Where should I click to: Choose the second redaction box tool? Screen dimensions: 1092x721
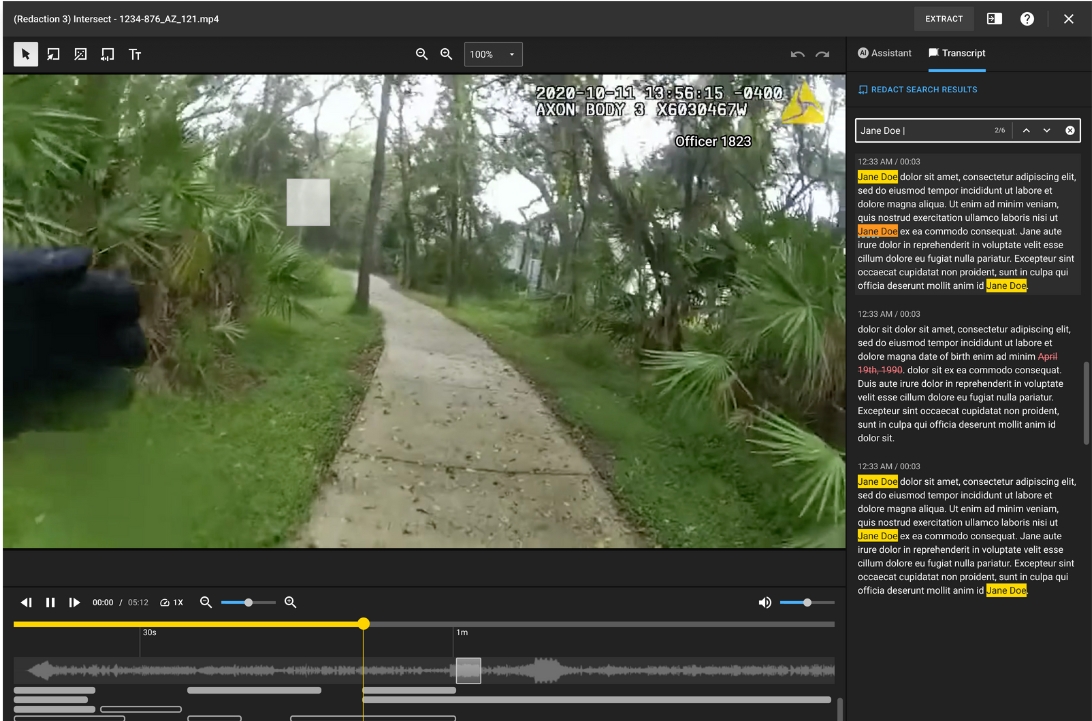point(80,55)
